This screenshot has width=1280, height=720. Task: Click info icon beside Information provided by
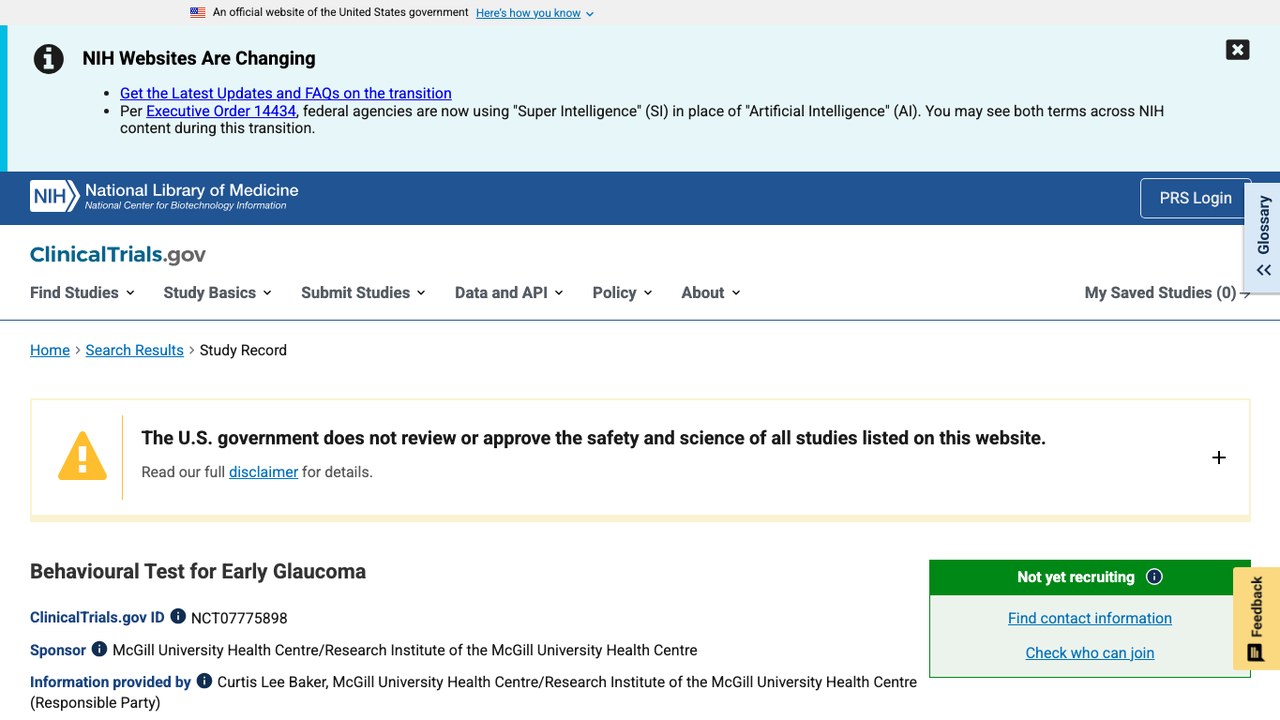204,681
